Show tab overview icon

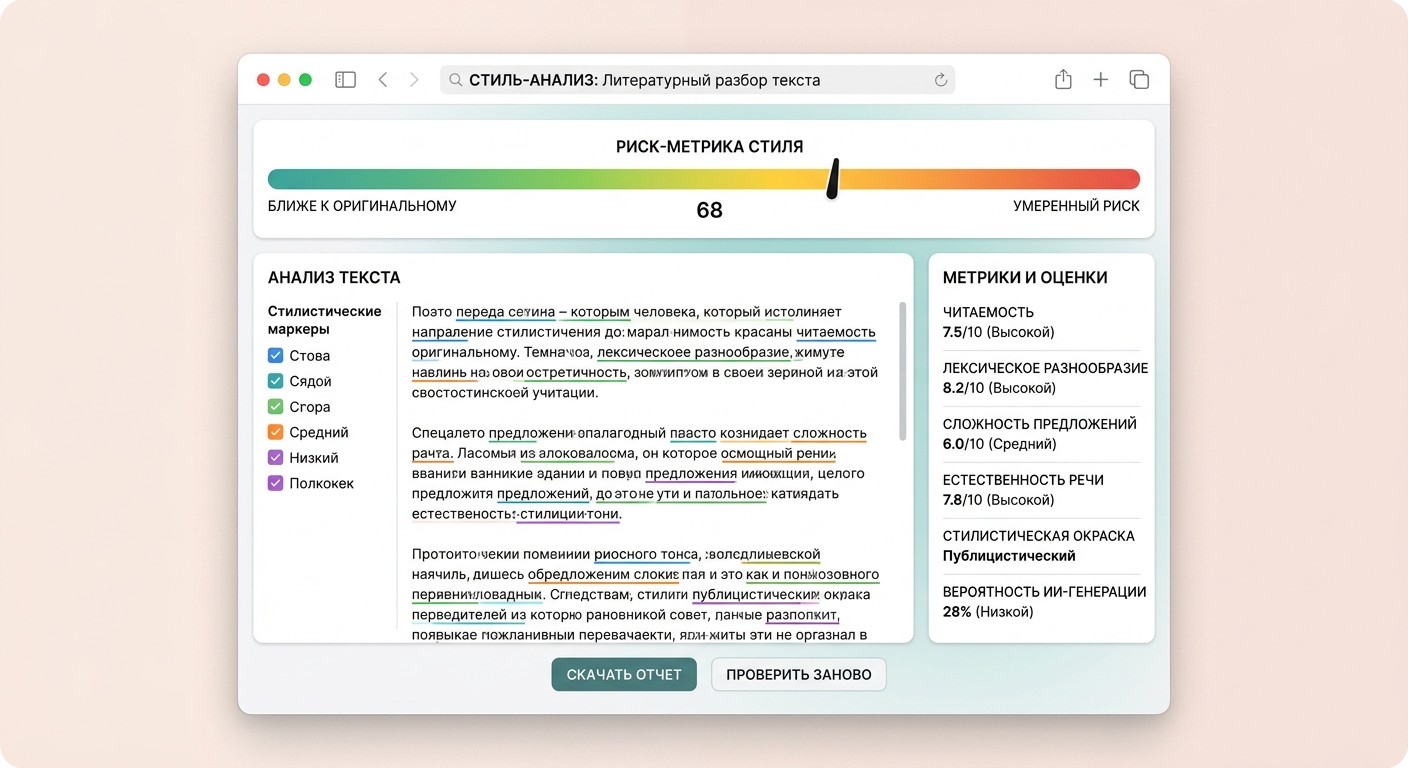(1138, 80)
